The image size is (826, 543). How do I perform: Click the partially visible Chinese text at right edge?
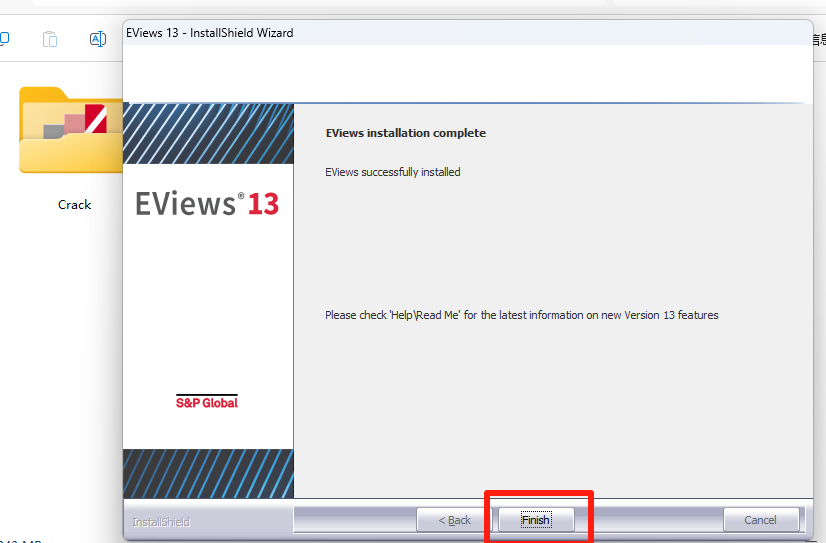click(x=819, y=39)
